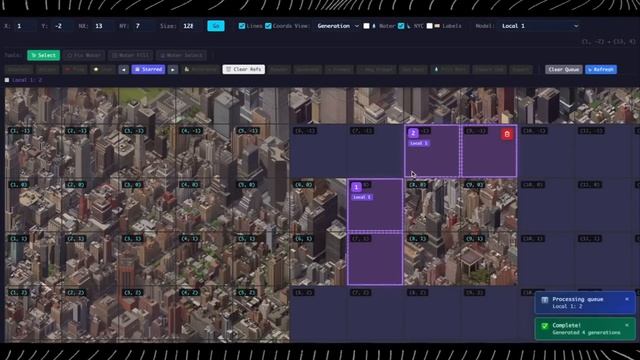Activate the Water Select tool
The height and width of the screenshot is (360, 640).
pos(182,55)
